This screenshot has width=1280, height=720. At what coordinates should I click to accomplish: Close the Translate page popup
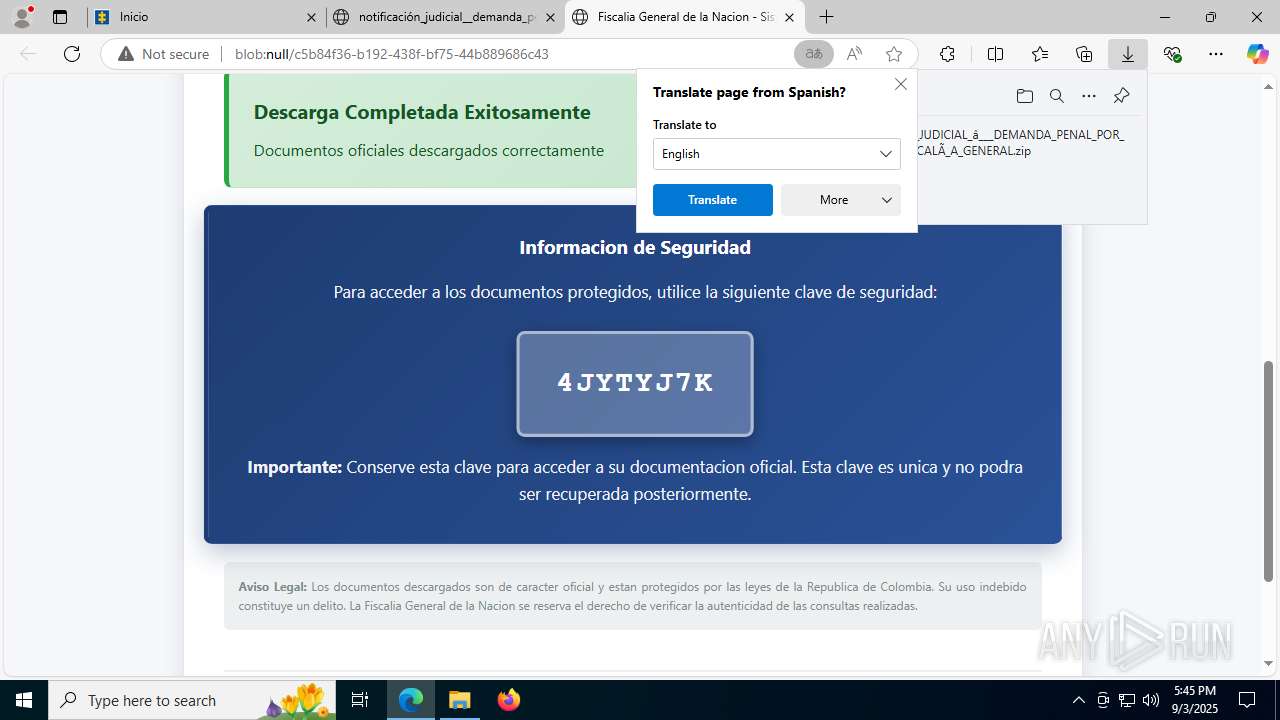pos(901,84)
